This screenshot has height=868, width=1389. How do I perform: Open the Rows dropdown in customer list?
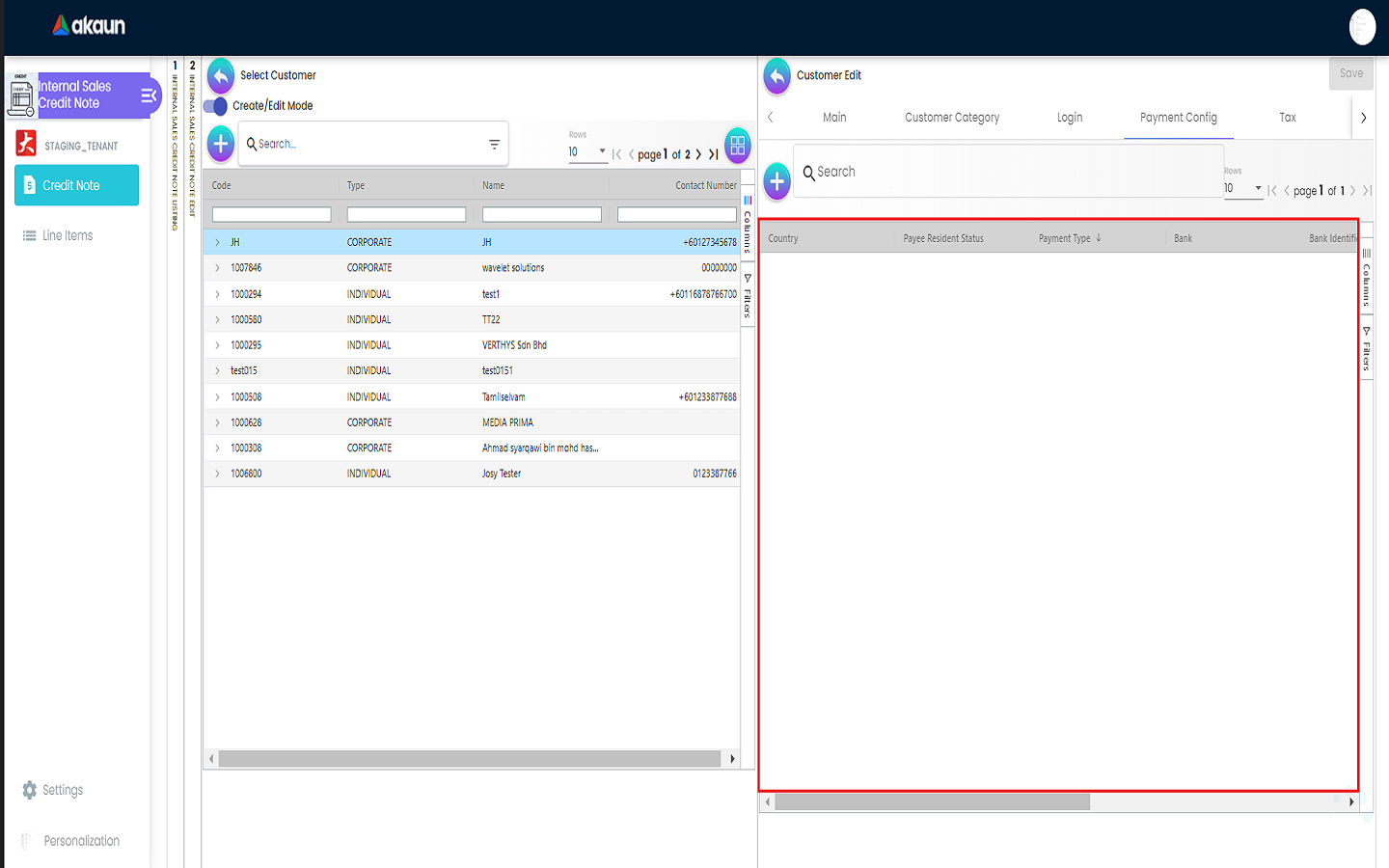(587, 152)
